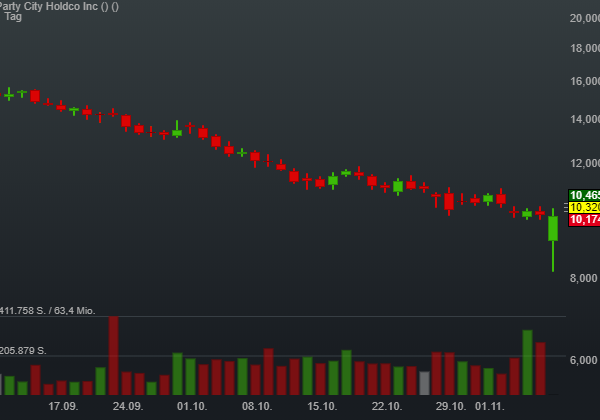Click the 01.10. date label

192,406
